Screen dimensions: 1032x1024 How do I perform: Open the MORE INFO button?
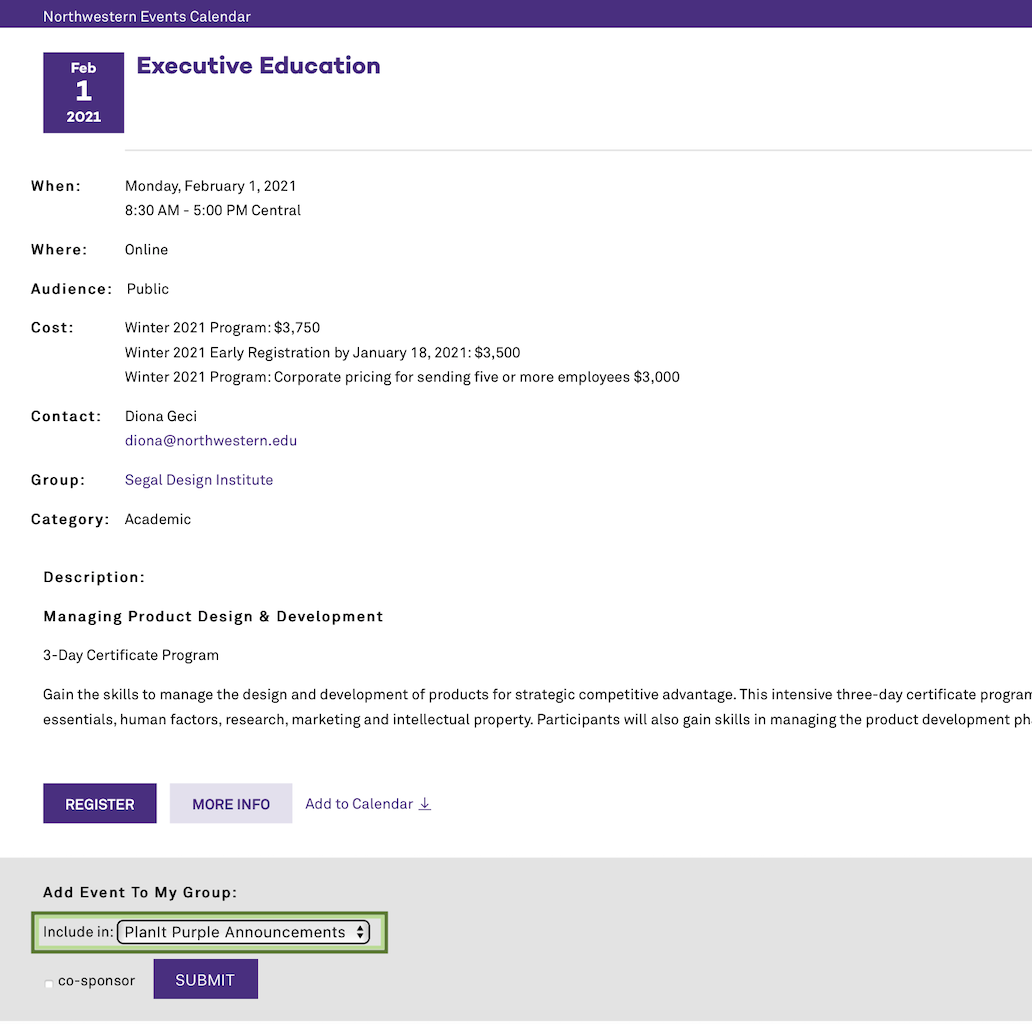click(231, 803)
